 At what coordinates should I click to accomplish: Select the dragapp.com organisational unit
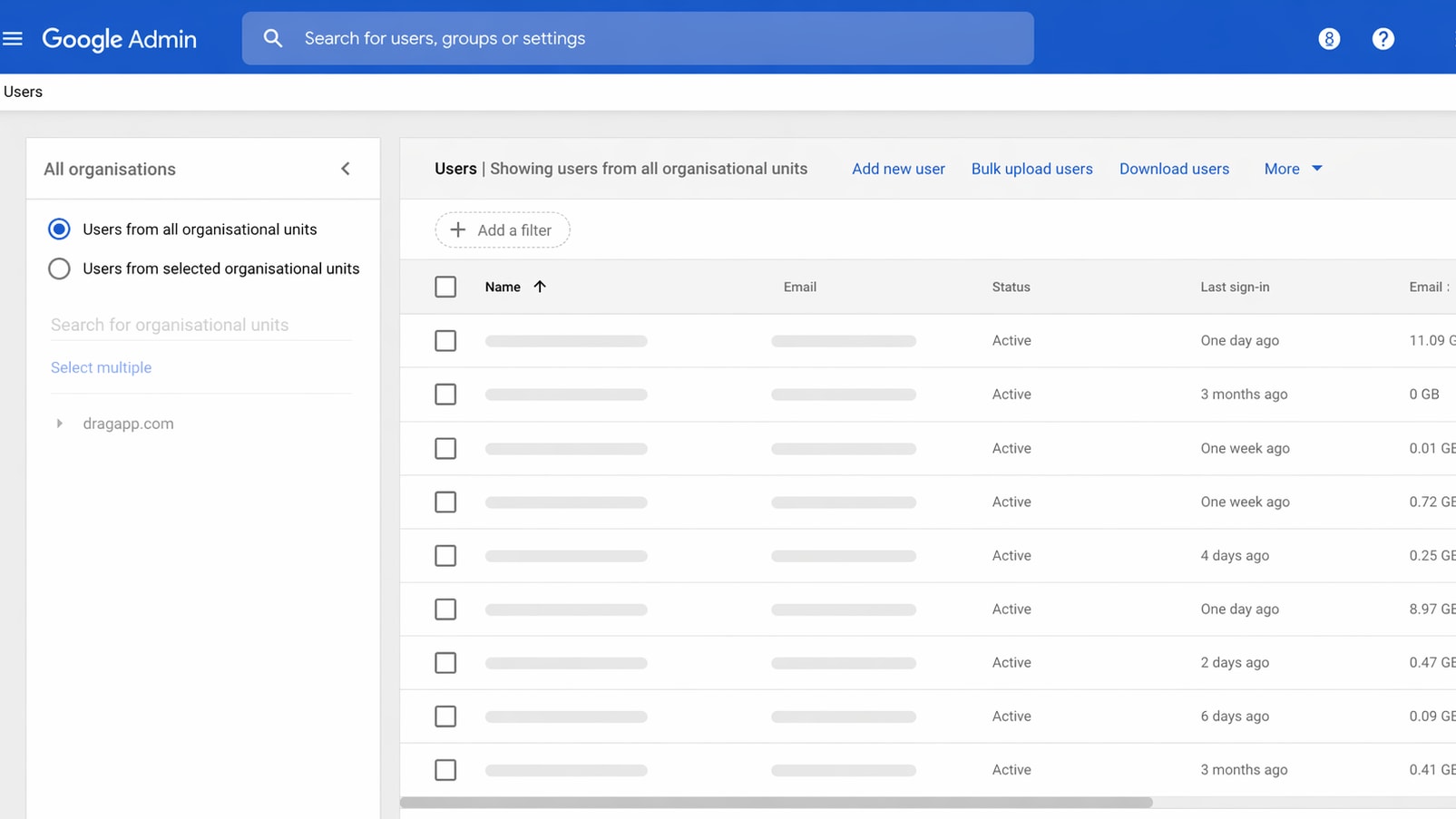coord(128,424)
